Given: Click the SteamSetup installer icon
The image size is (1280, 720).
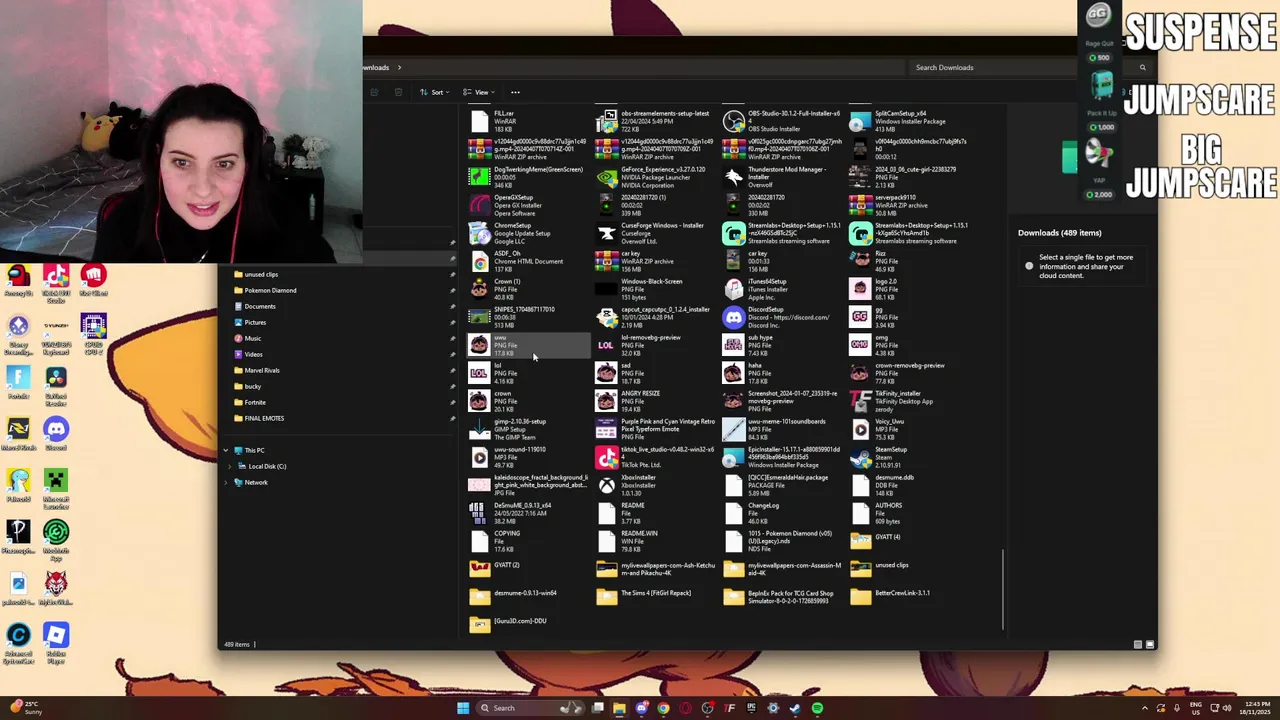Looking at the screenshot, I should pos(861,458).
